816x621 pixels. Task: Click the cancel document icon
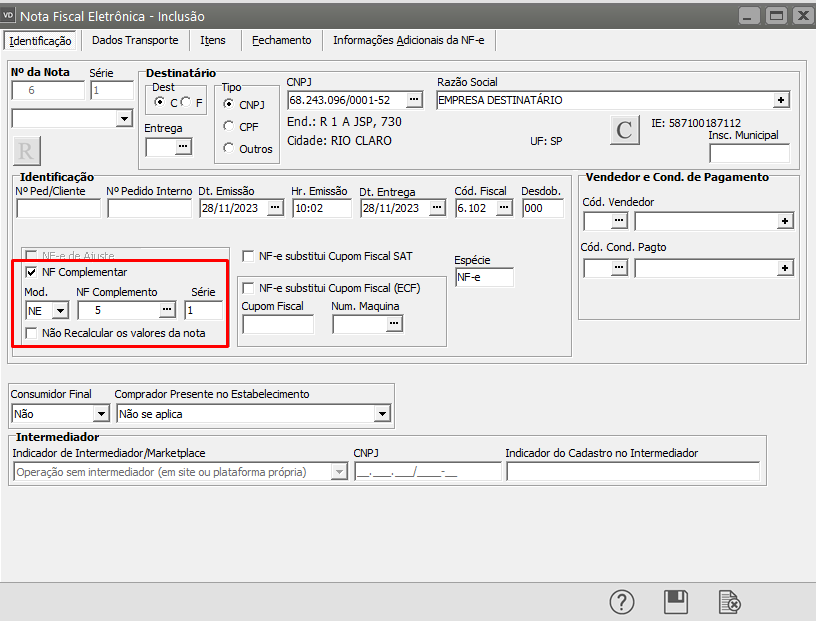pos(730,601)
